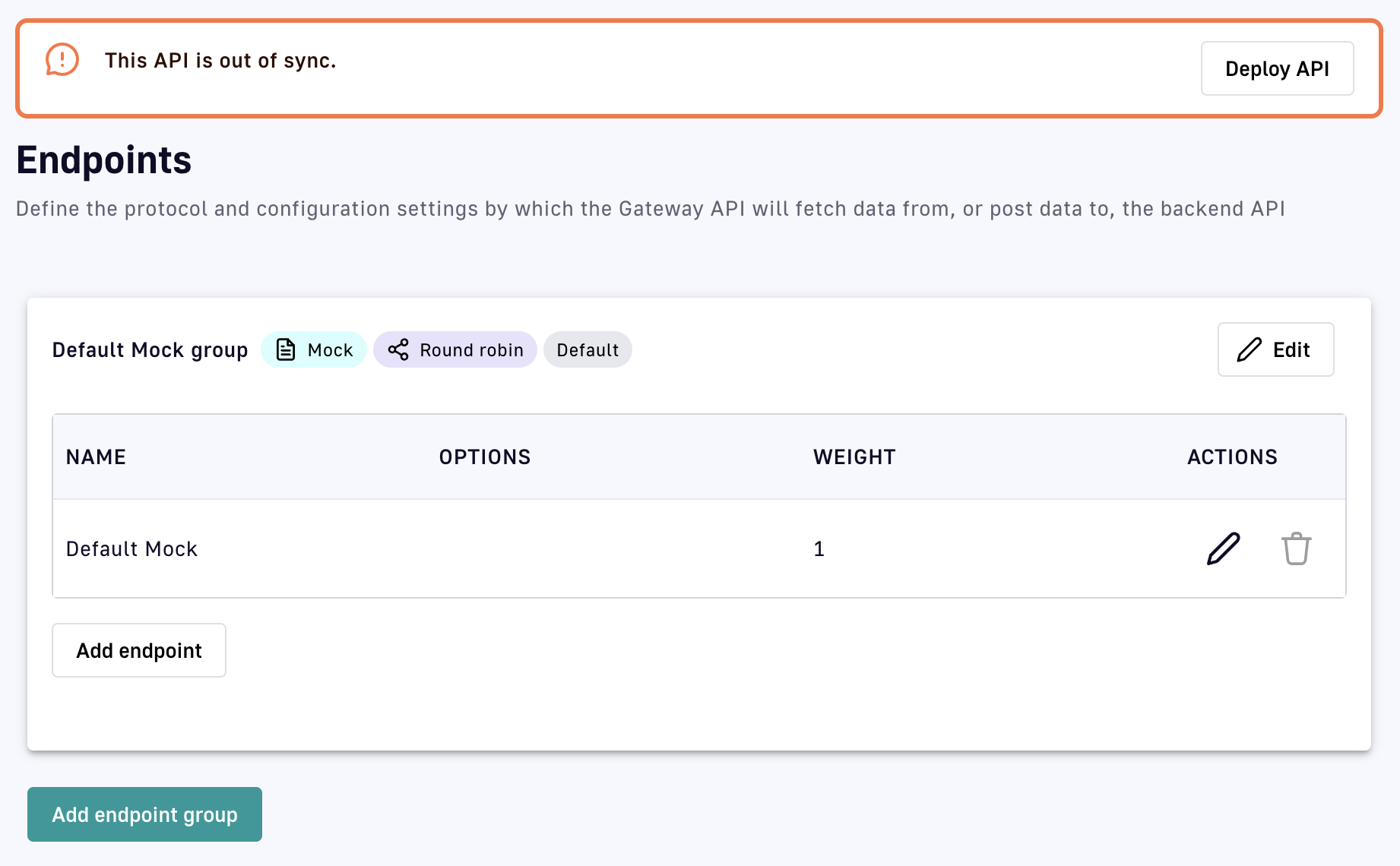Screen dimensions: 1400x866
Task: Select the Default Mock name cell
Action: 131,548
